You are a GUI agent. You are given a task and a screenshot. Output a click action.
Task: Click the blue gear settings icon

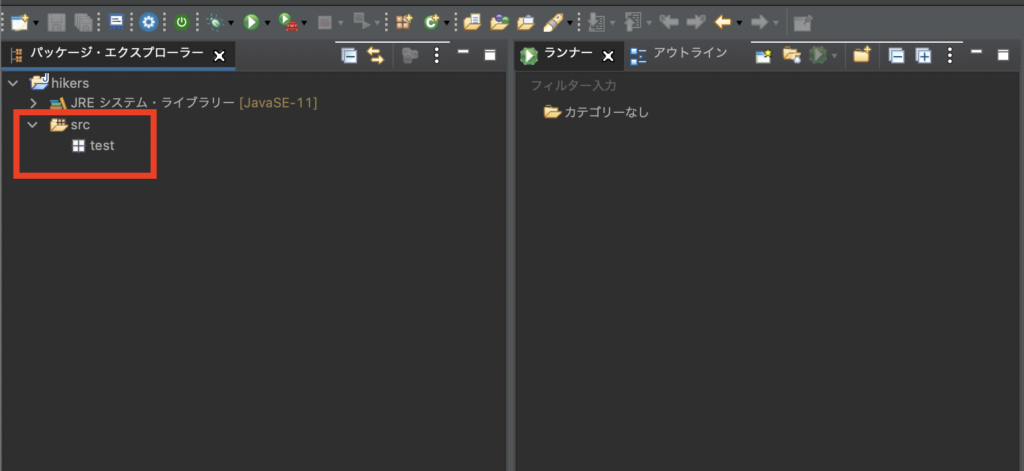tap(149, 22)
